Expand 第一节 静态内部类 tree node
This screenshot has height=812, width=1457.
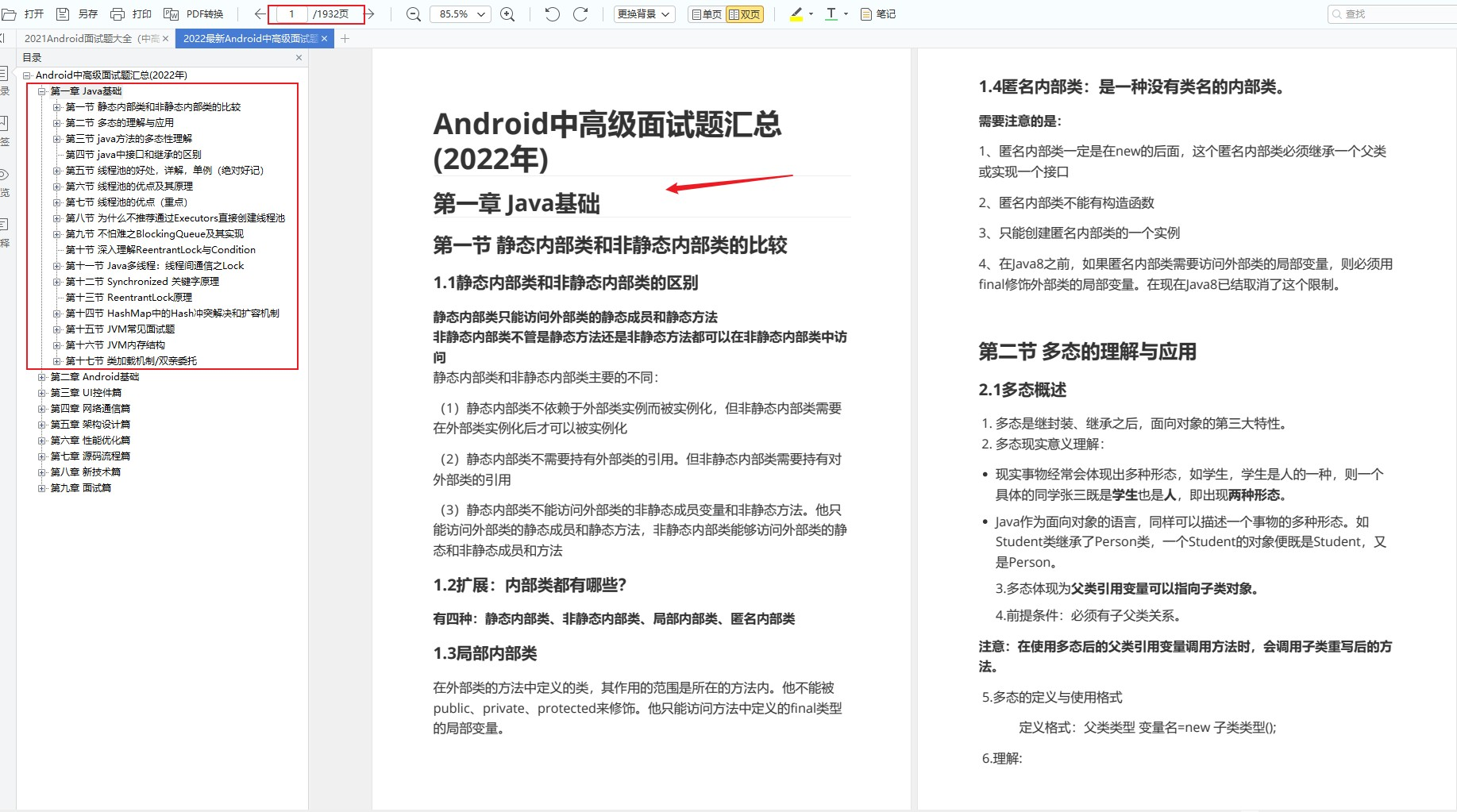[x=57, y=107]
